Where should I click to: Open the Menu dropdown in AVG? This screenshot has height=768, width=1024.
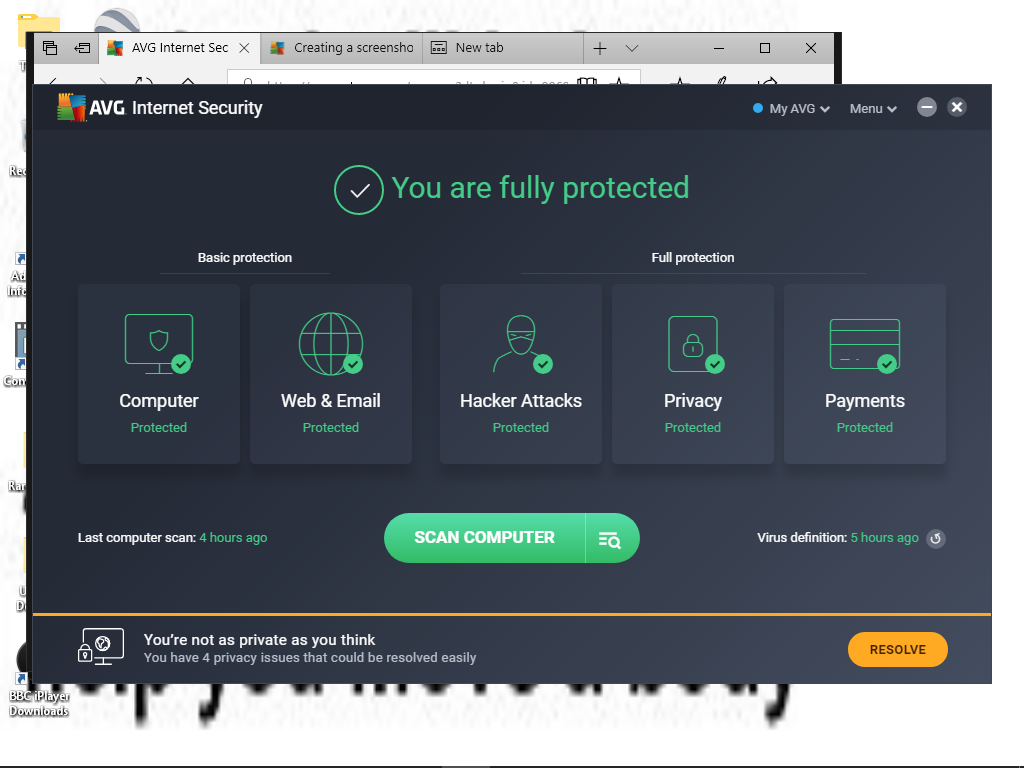pos(873,108)
